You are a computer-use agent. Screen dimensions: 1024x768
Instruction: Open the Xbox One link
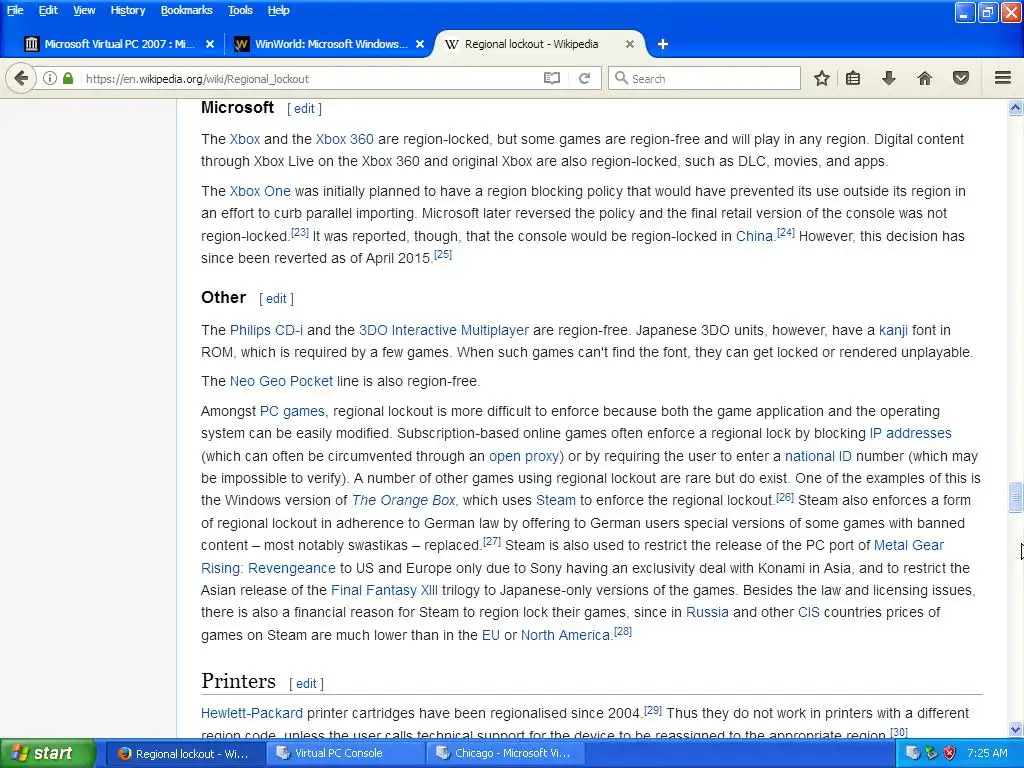(x=260, y=191)
